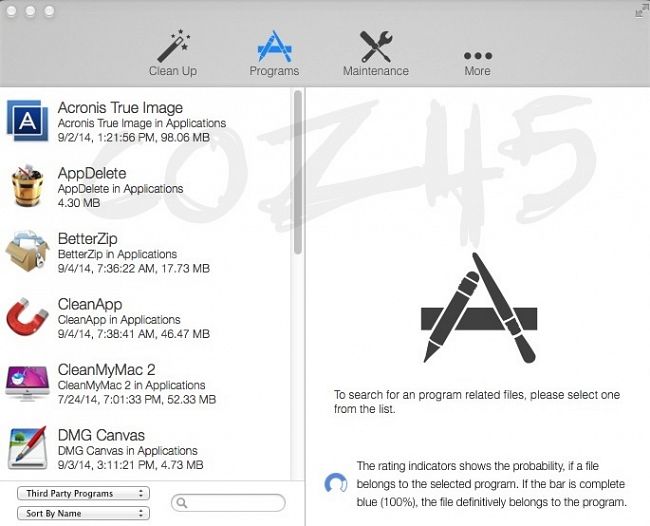Click the CleanMyMac 2 iMac icon

tap(27, 383)
